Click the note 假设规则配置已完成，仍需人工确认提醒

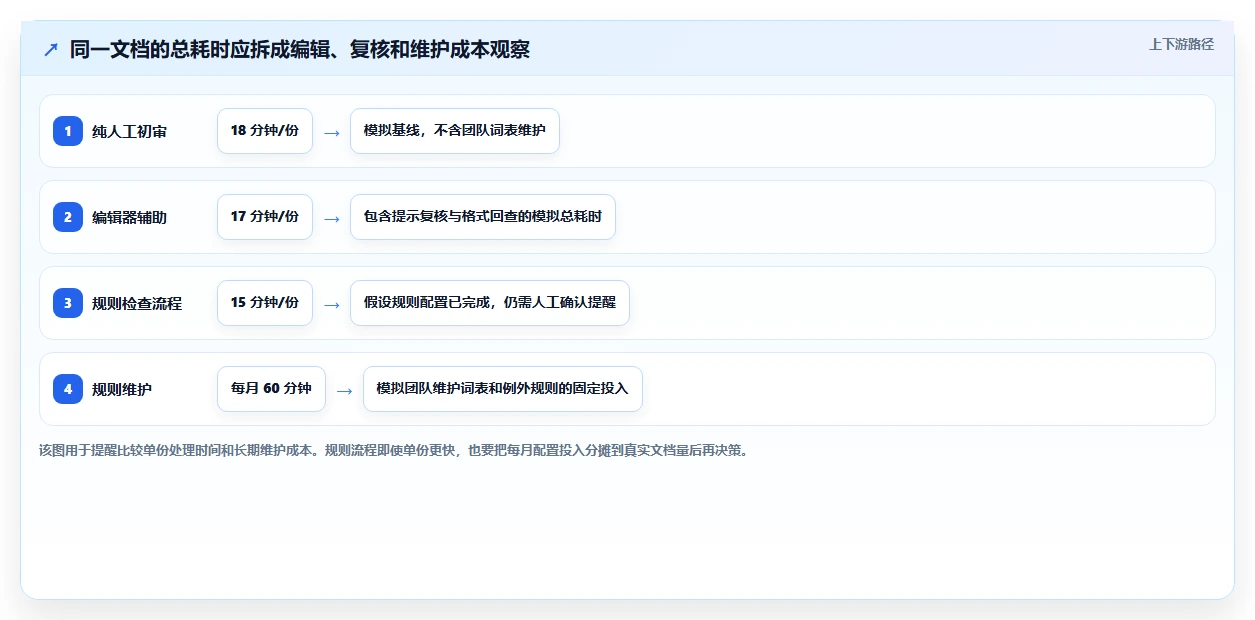[x=490, y=303]
